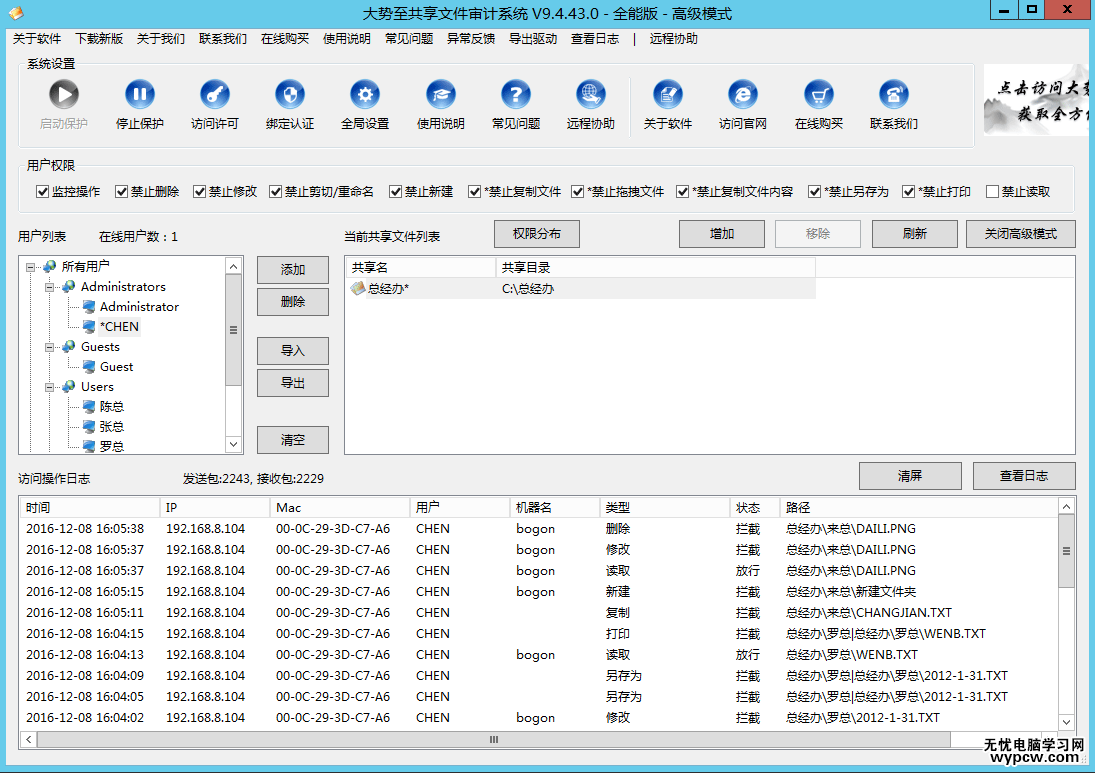Toggle the *禁止打印 checkbox
1095x773 pixels.
(909, 192)
